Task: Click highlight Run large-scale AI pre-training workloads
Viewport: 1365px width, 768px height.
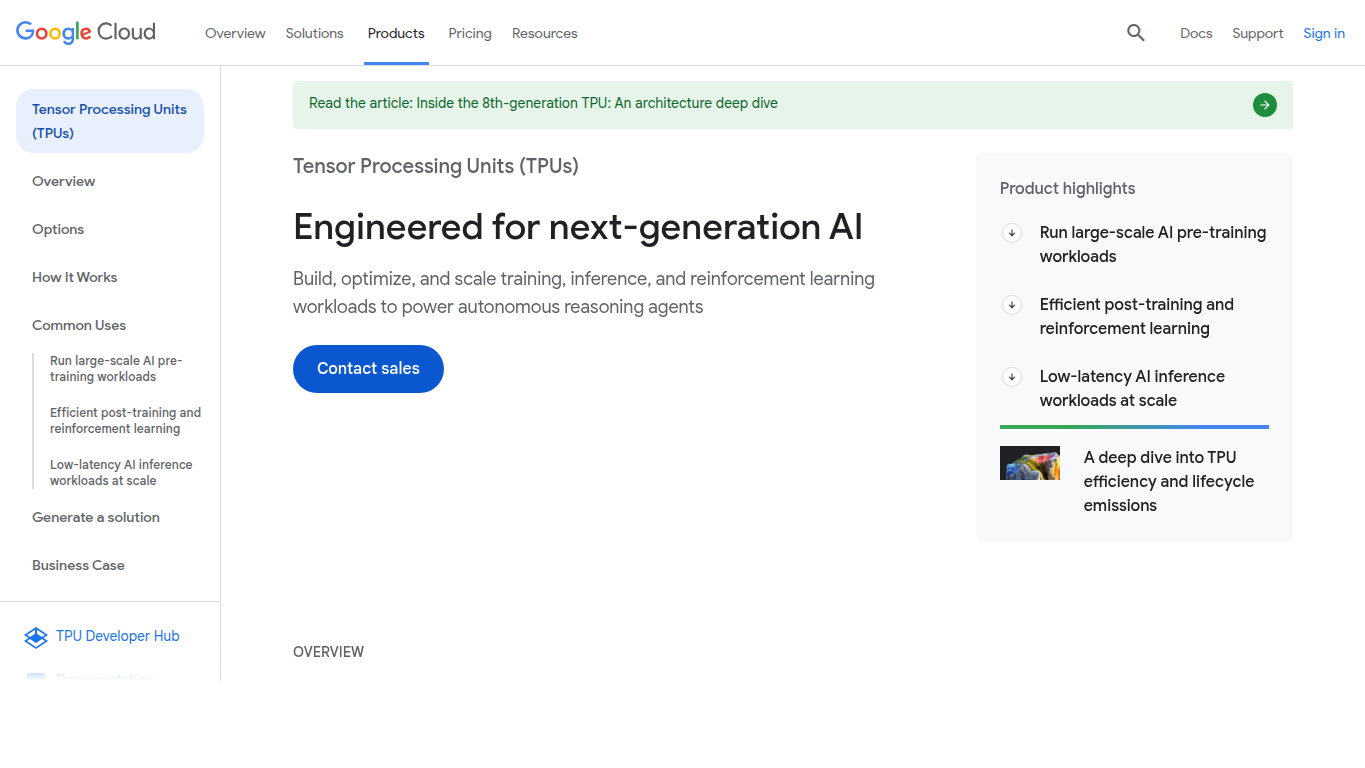Action: point(1153,245)
